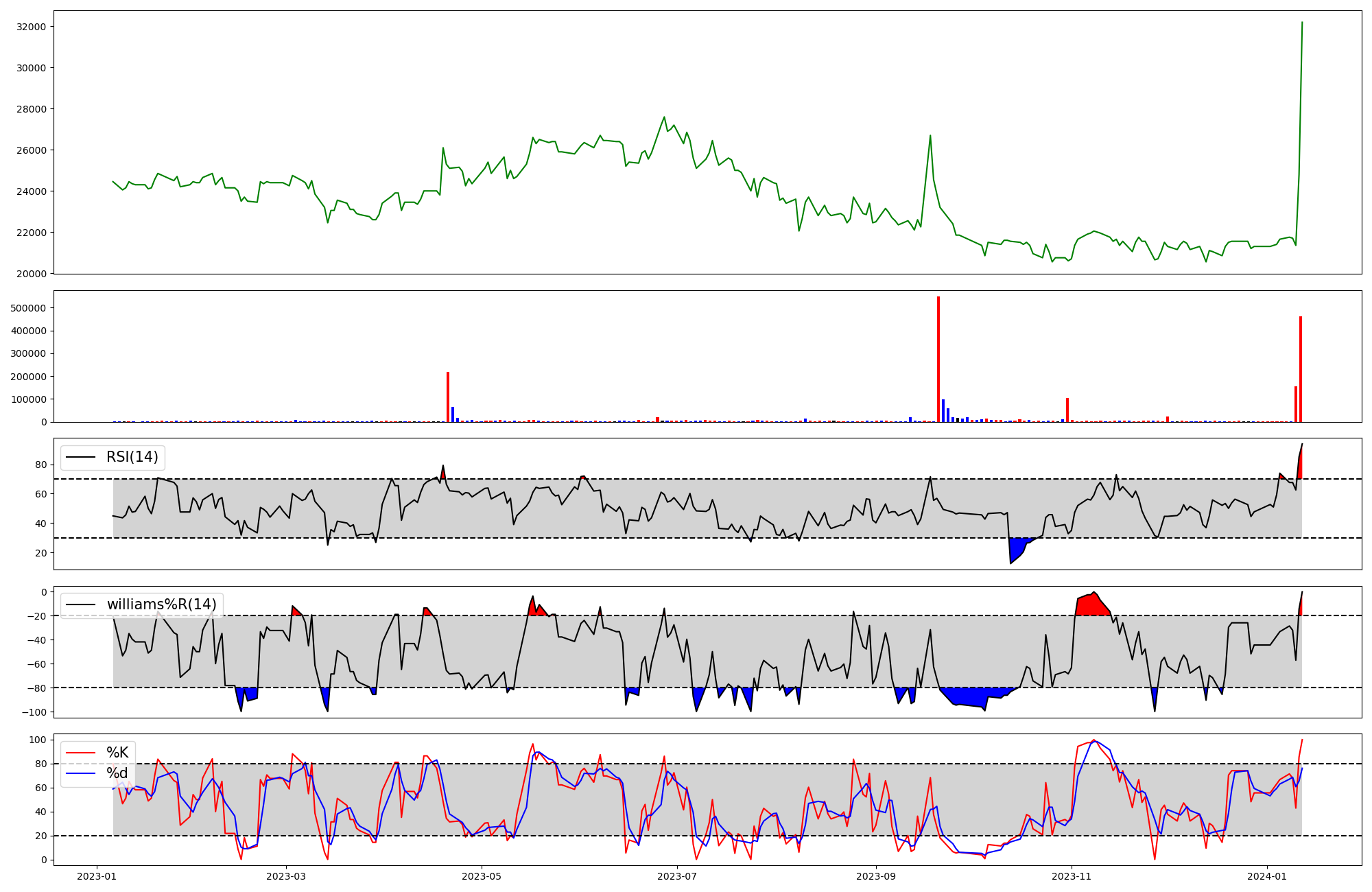Click the 2023-01 x-axis date label
The height and width of the screenshot is (892, 1372).
pyautogui.click(x=96, y=876)
